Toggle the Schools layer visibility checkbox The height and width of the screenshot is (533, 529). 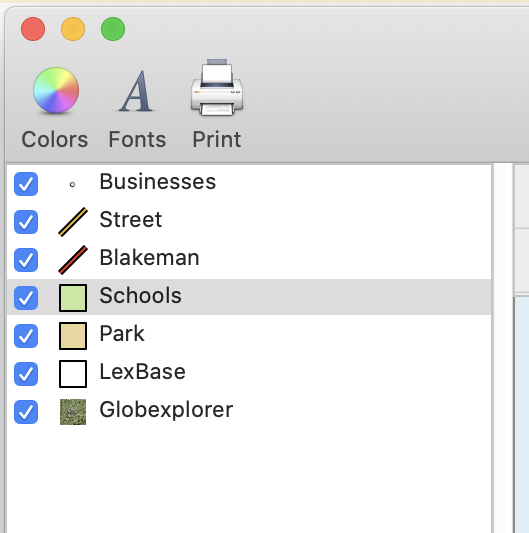pyautogui.click(x=26, y=298)
